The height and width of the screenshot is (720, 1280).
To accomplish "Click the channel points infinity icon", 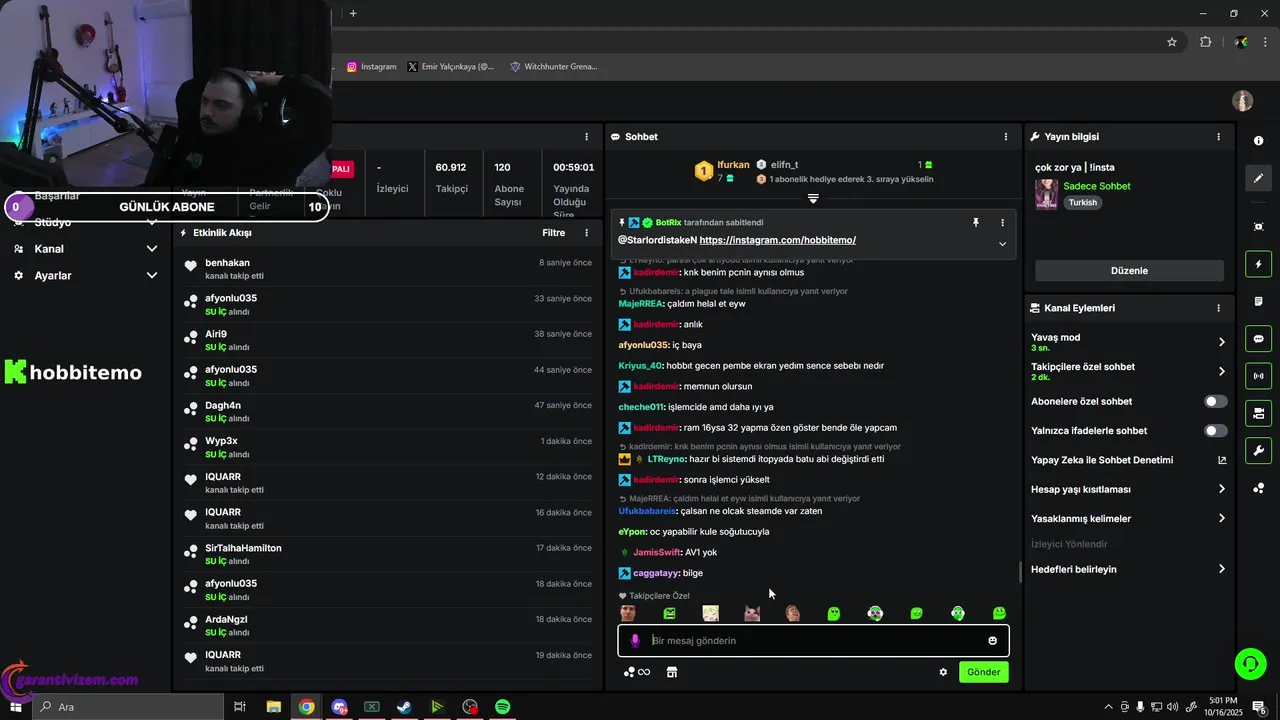I will click(x=637, y=672).
